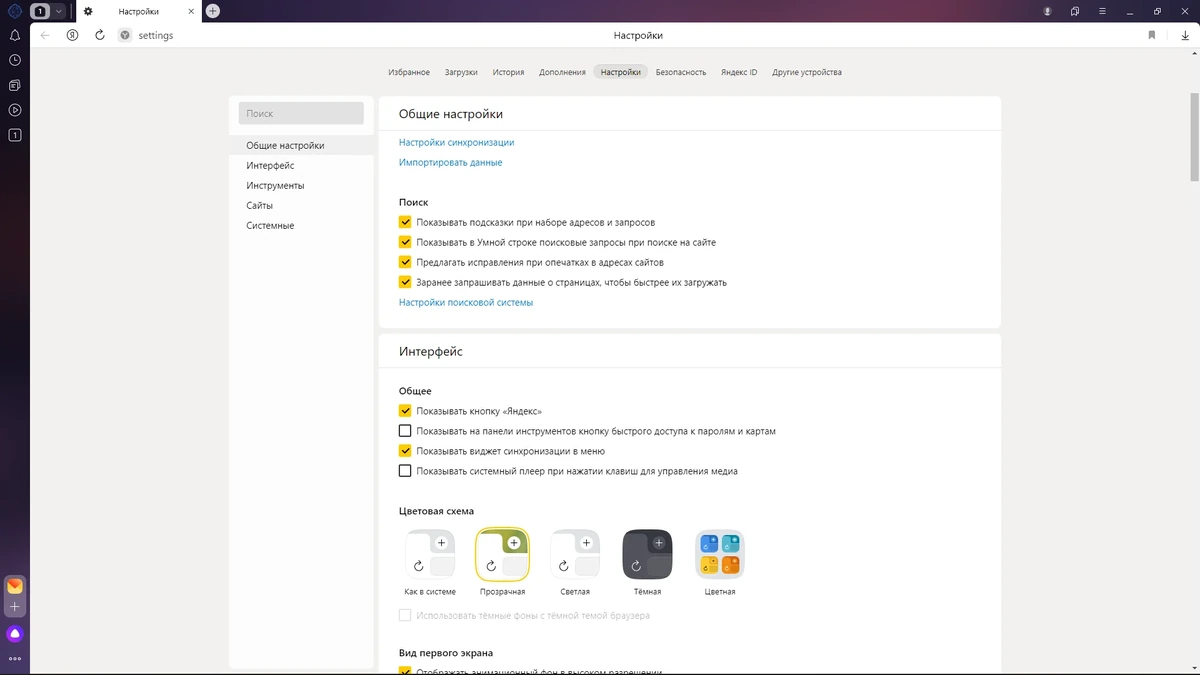1200x675 pixels.
Task: Click the site protection icon before settings
Action: tap(125, 35)
